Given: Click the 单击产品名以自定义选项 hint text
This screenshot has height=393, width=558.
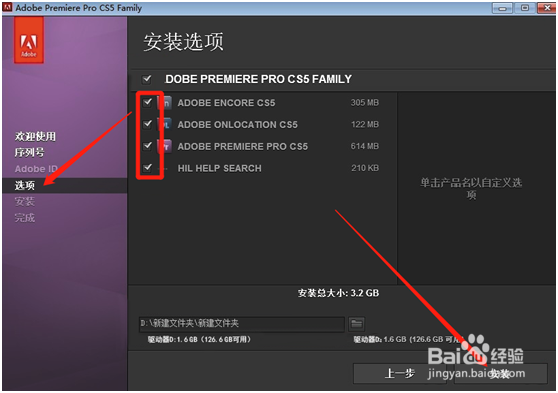Looking at the screenshot, I should [x=471, y=189].
